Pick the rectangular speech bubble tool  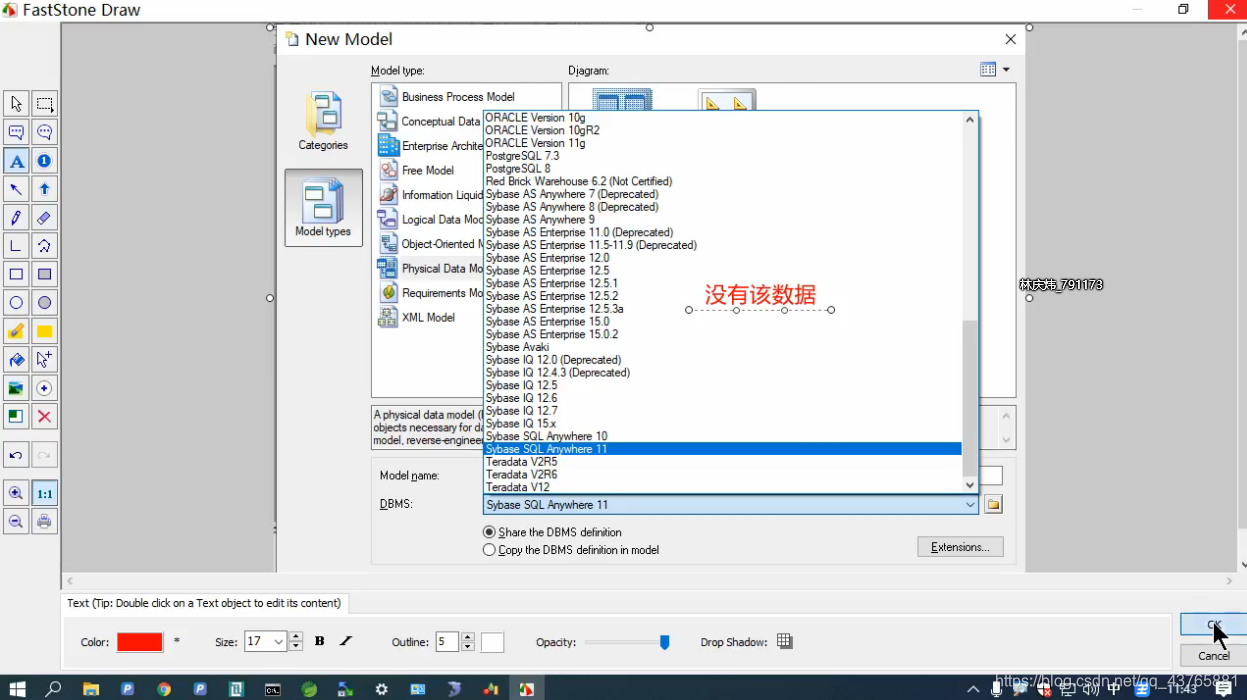(16, 132)
